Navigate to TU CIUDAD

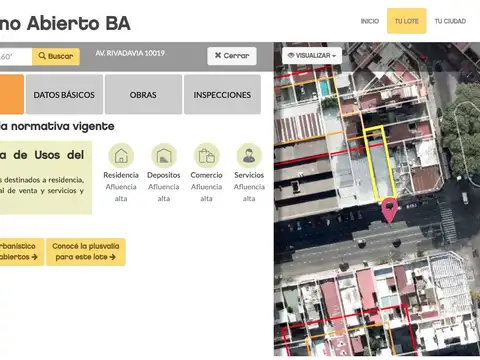(450, 21)
